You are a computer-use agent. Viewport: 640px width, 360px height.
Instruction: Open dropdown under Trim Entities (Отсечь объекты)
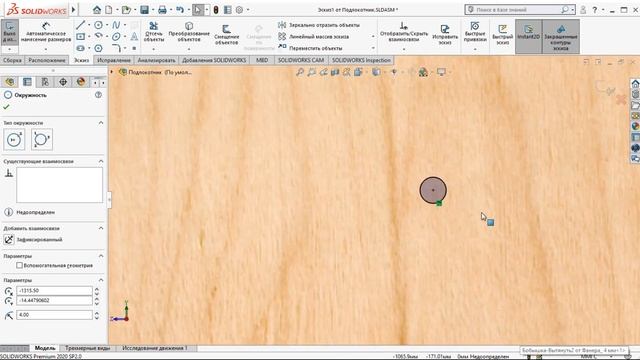pos(154,49)
